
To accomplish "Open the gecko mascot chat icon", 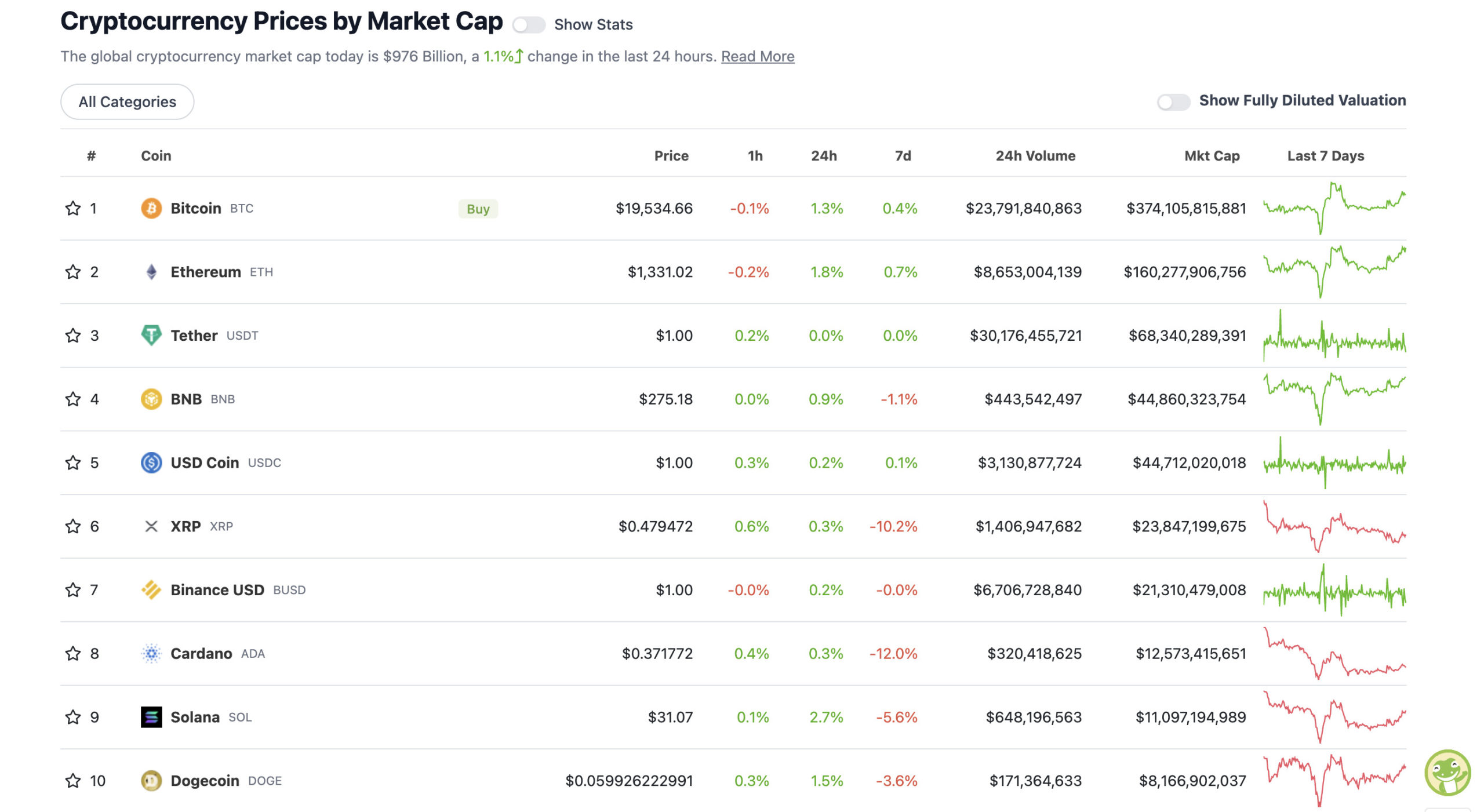I will coord(1447,773).
